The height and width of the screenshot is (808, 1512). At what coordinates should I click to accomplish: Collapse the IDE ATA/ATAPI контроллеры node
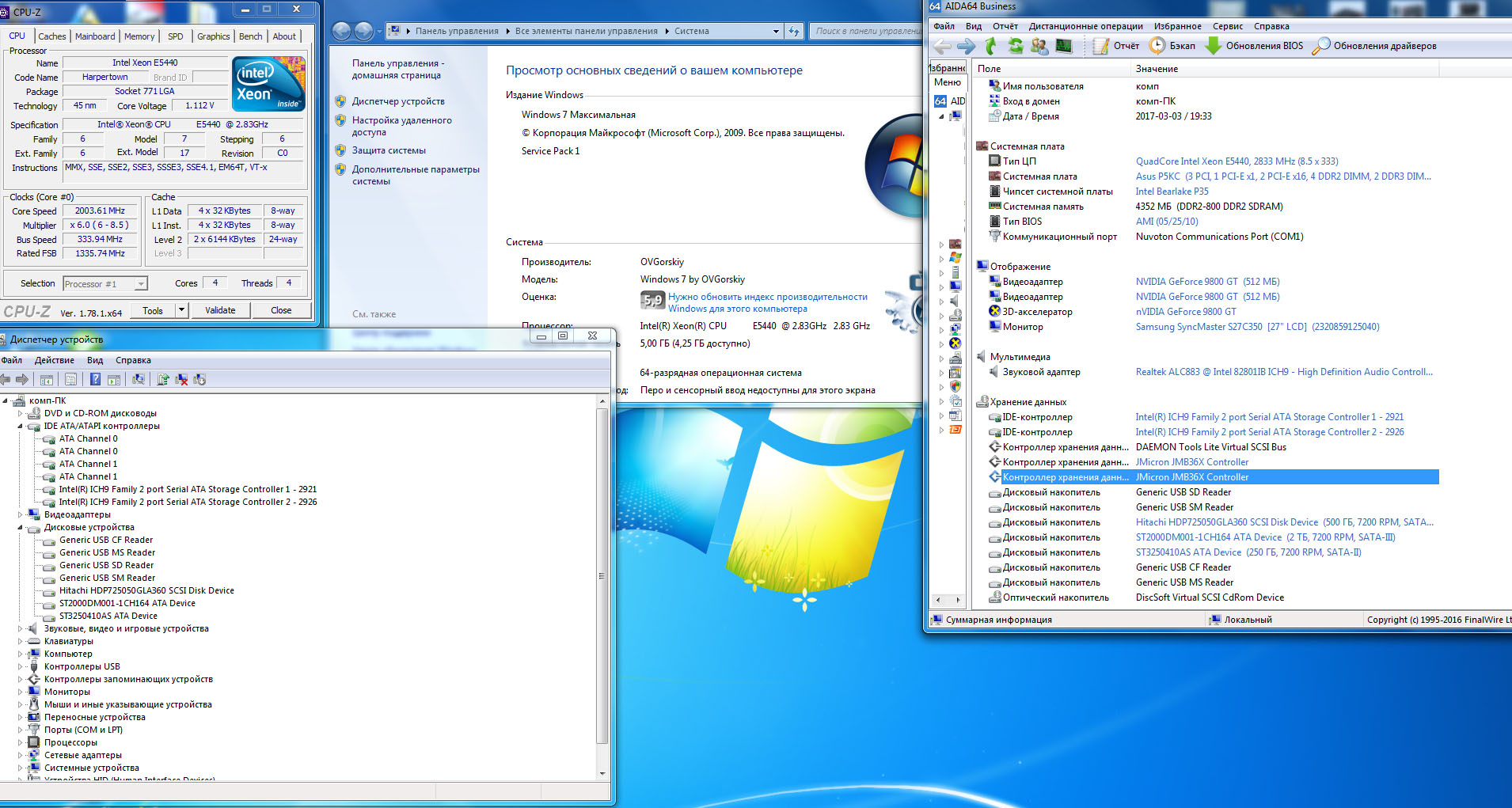click(x=21, y=426)
